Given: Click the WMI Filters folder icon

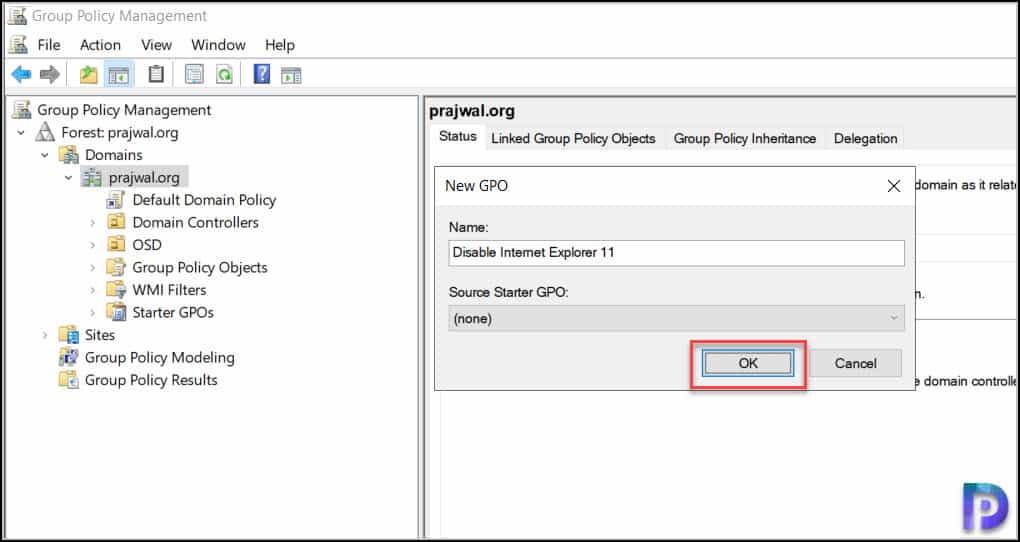Looking at the screenshot, I should point(116,290).
